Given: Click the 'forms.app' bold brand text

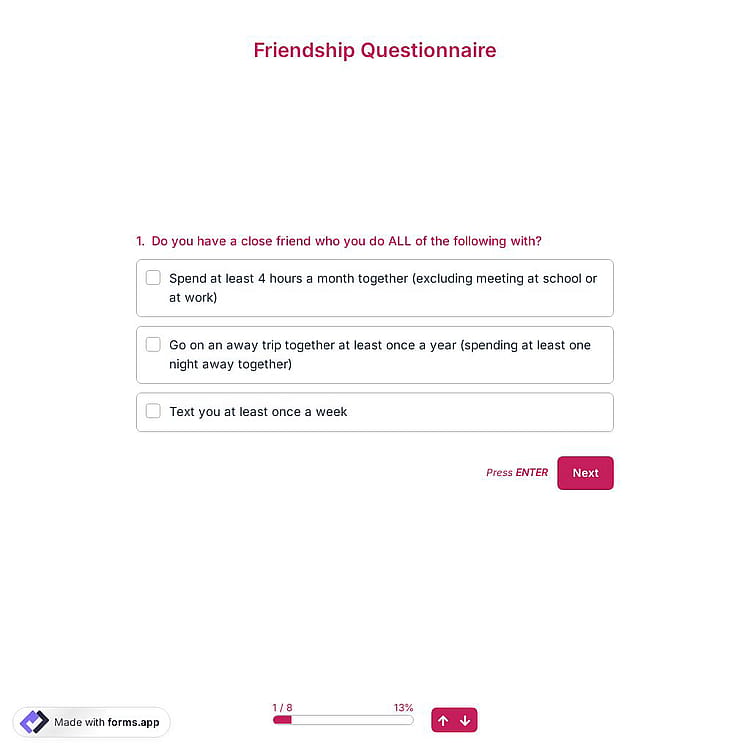Looking at the screenshot, I should (133, 722).
